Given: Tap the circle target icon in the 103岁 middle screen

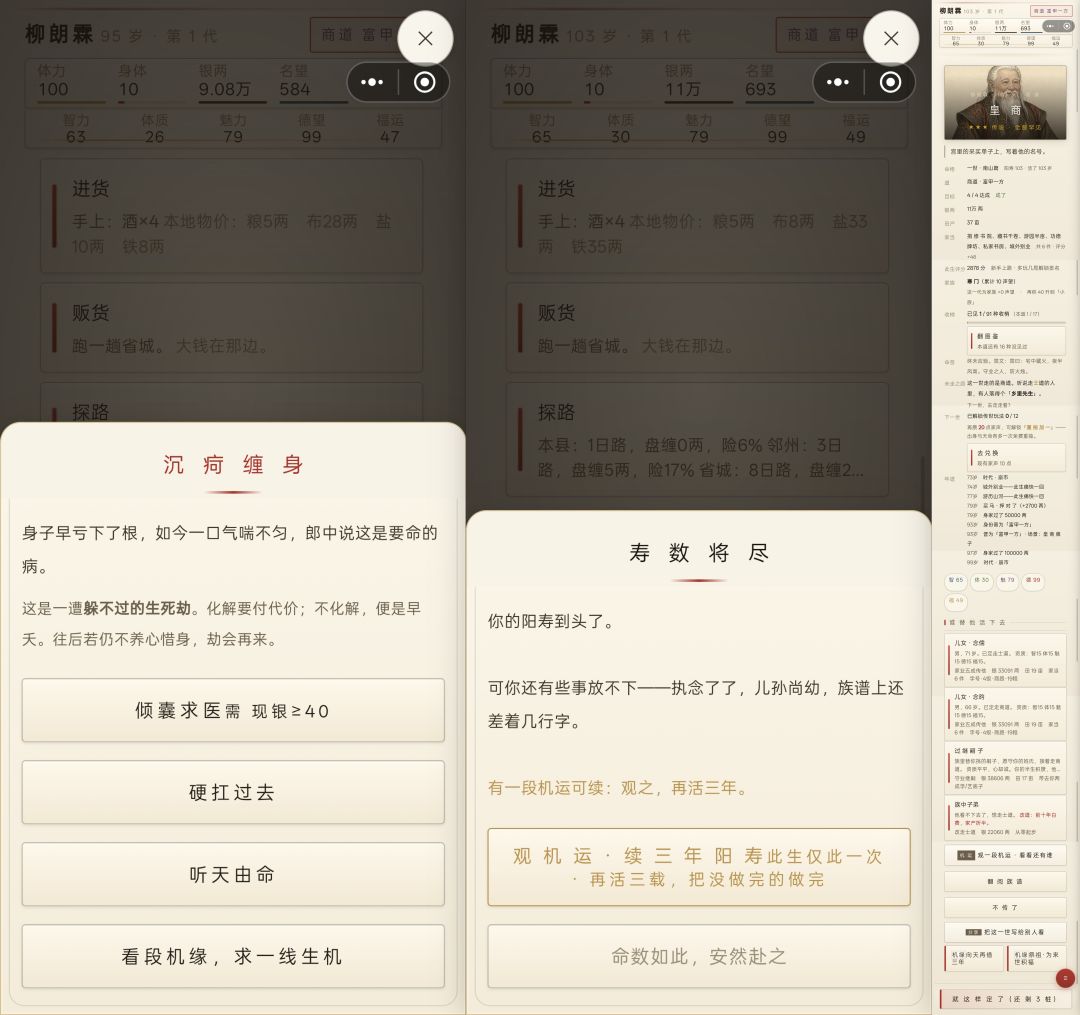Looking at the screenshot, I should coord(890,83).
